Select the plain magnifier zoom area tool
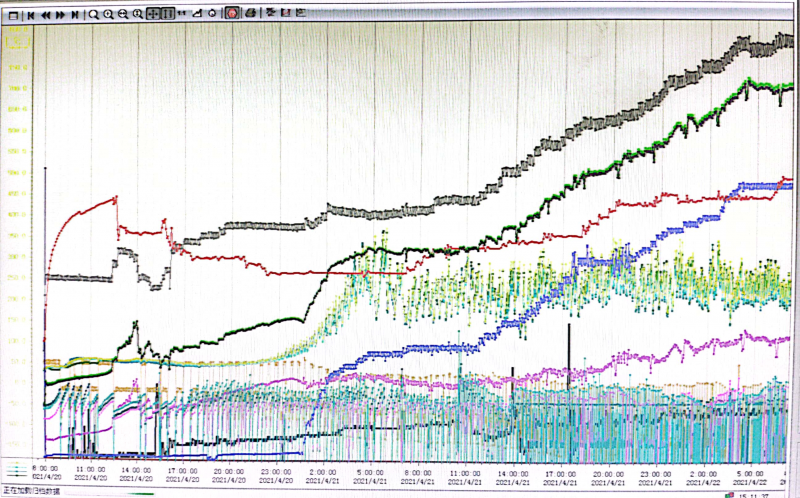The height and width of the screenshot is (498, 800). tap(94, 14)
